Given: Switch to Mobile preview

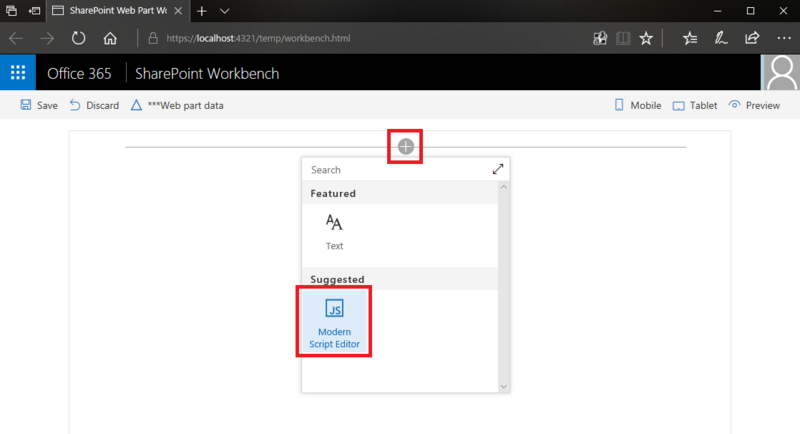Looking at the screenshot, I should tap(638, 105).
